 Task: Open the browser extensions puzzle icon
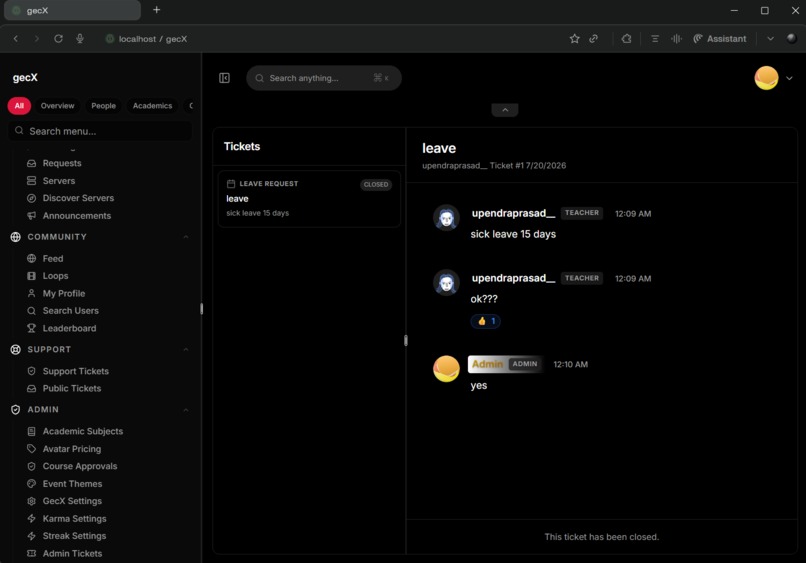pyautogui.click(x=626, y=39)
